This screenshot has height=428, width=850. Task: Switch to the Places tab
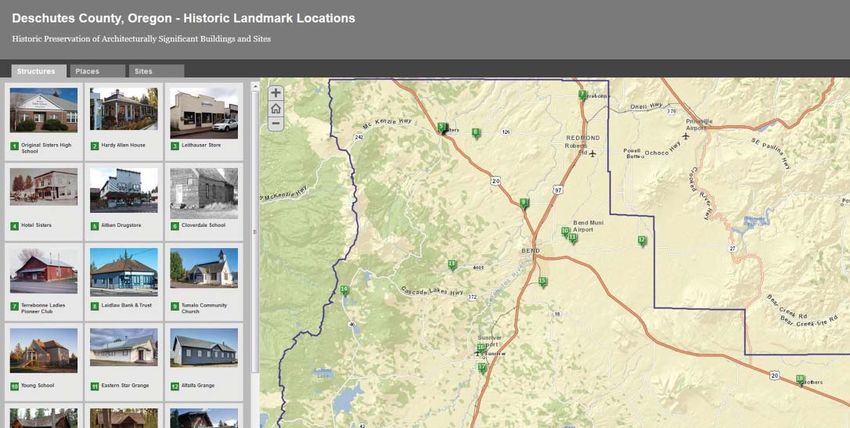[98, 71]
